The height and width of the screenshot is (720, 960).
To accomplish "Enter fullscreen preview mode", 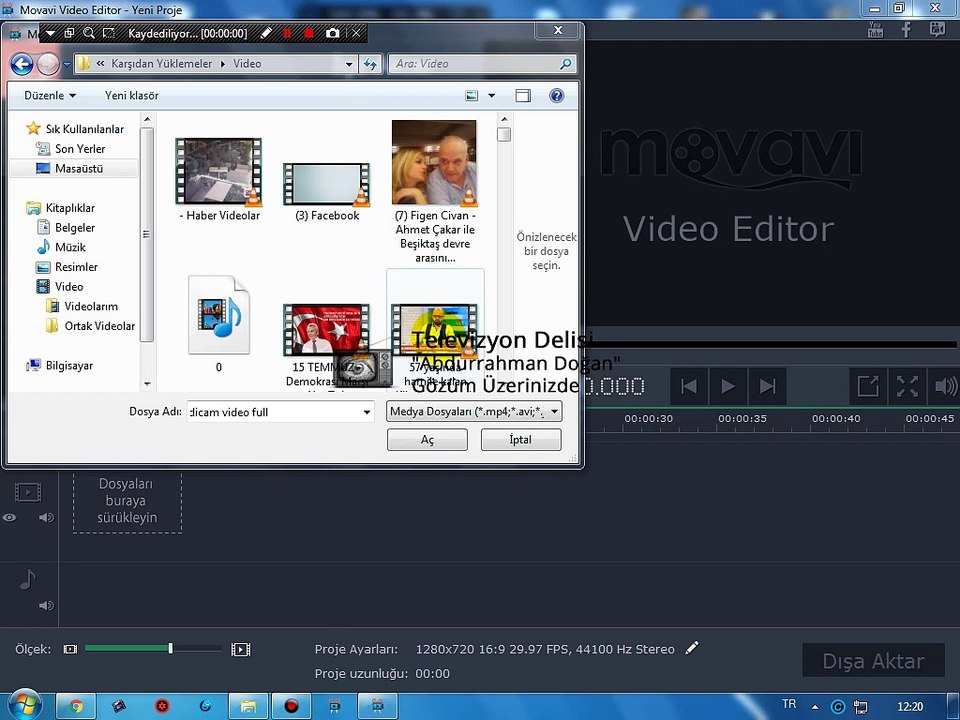I will click(907, 386).
